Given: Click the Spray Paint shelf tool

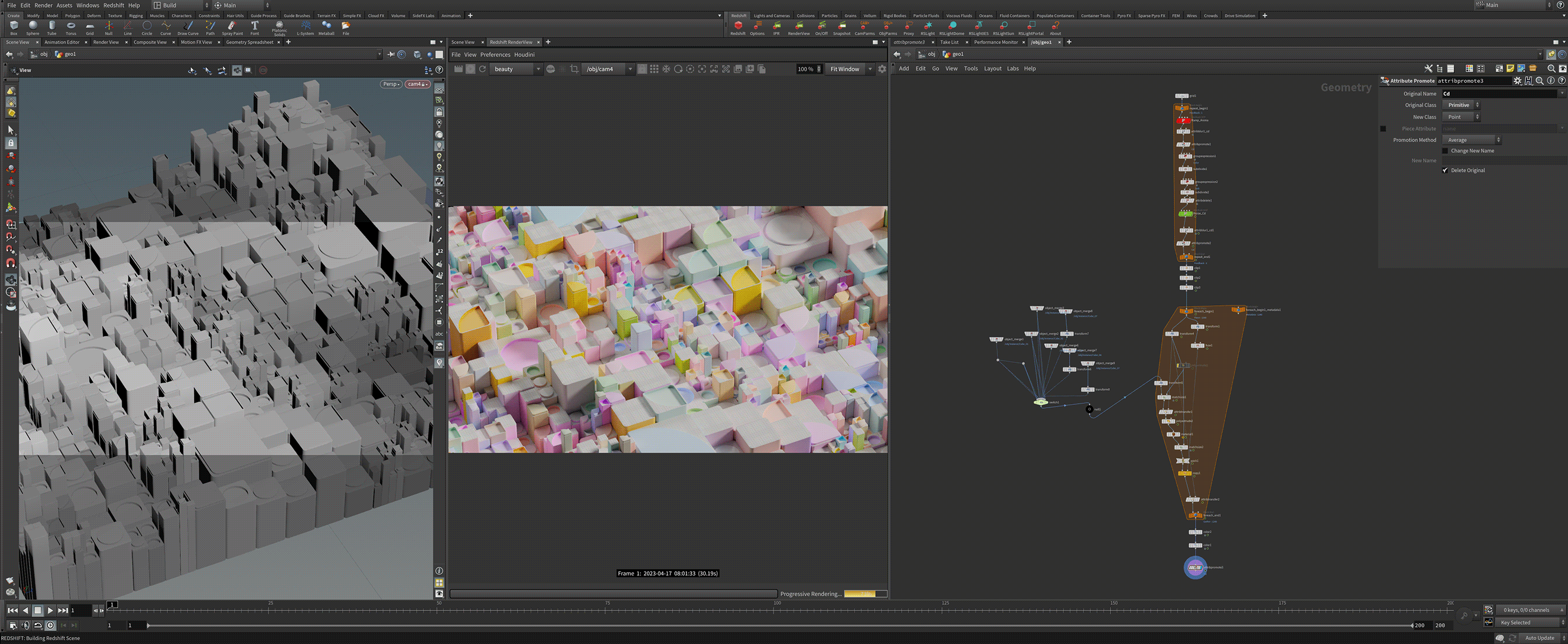Looking at the screenshot, I should pyautogui.click(x=232, y=27).
